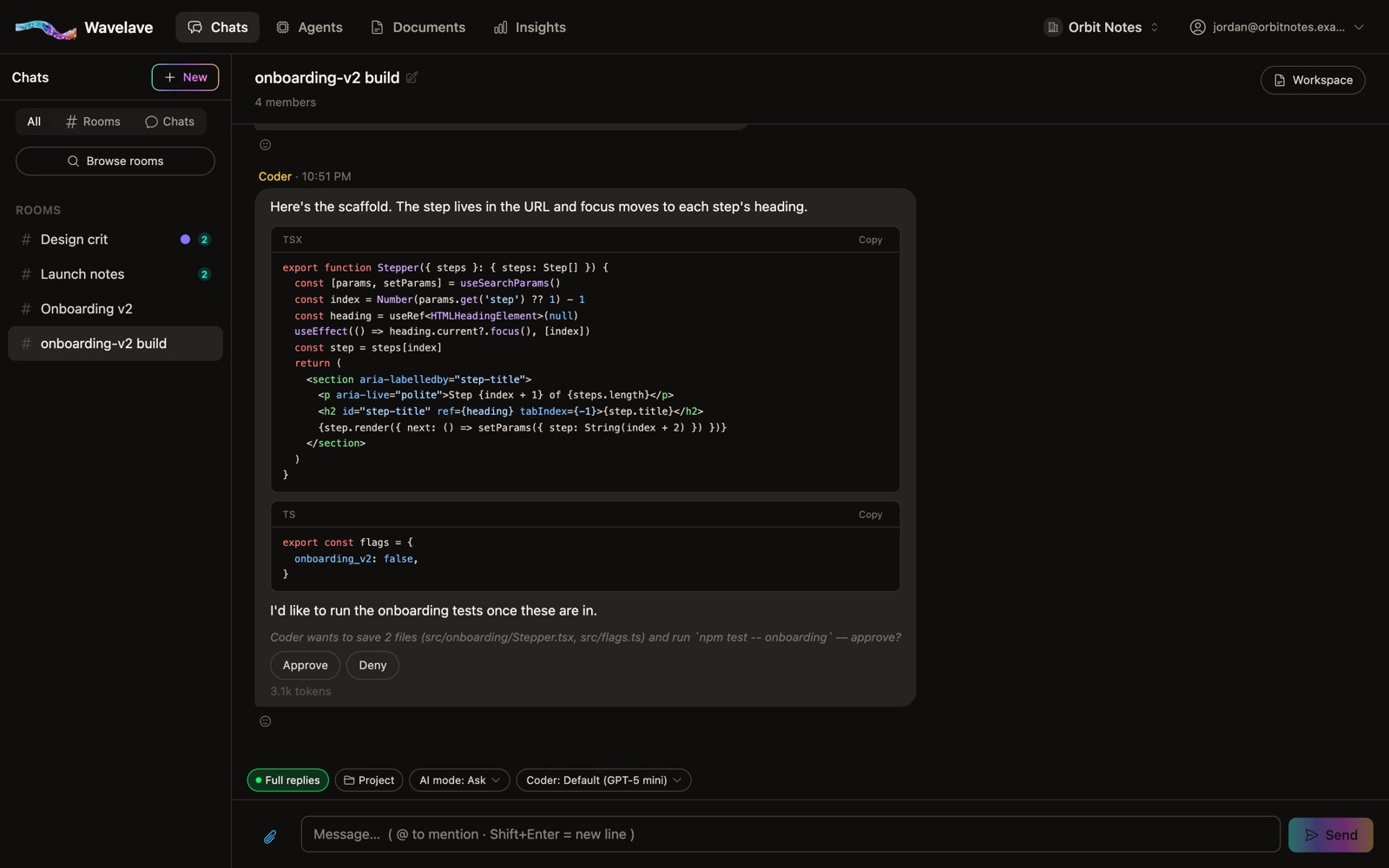
Task: Click the purple unread dot on Design crit
Action: pos(185,240)
